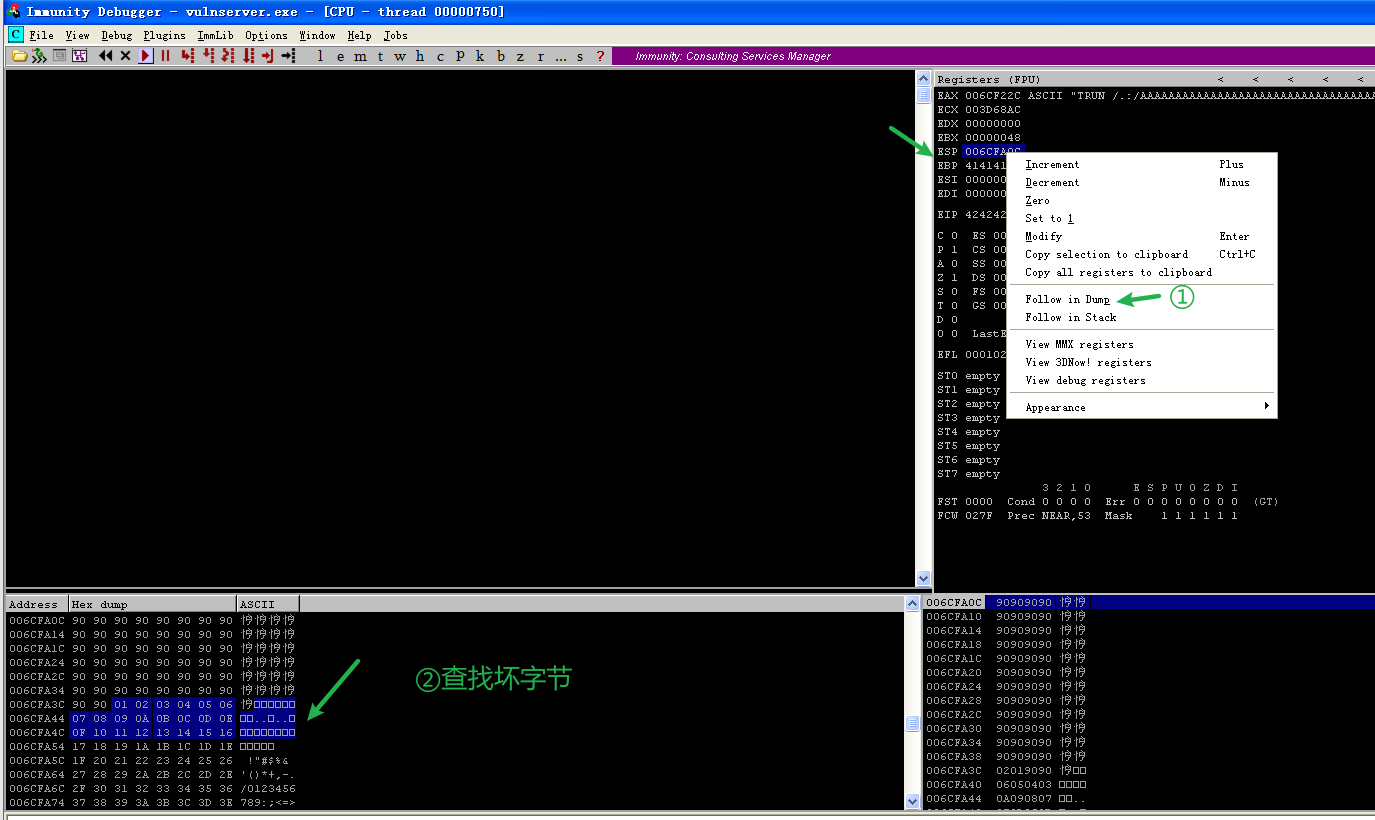Viewport: 1375px width, 820px height.
Task: Select stack row 006CFA3C
Action: tap(1147, 770)
